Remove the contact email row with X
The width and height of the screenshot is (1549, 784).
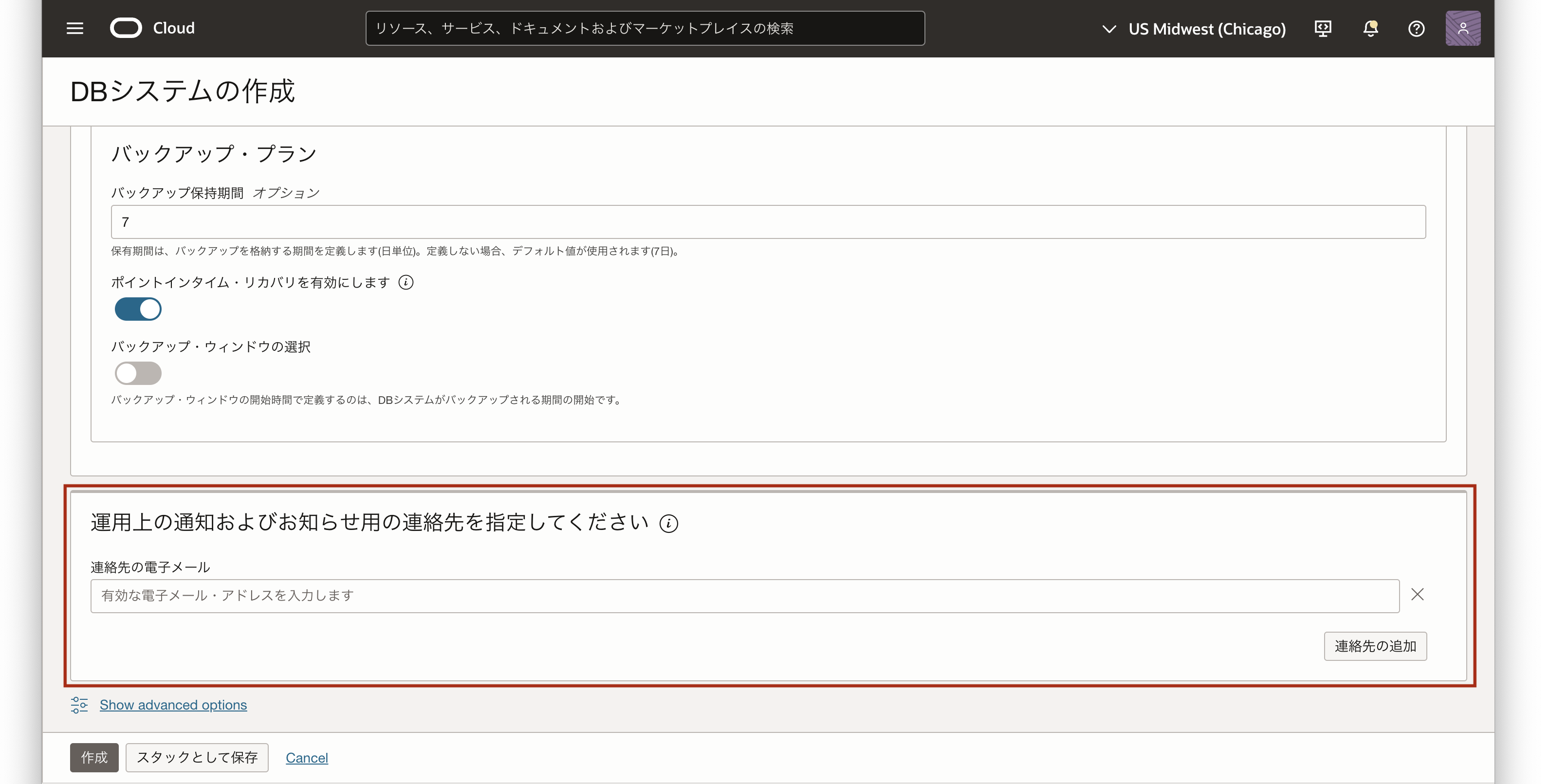[1417, 595]
